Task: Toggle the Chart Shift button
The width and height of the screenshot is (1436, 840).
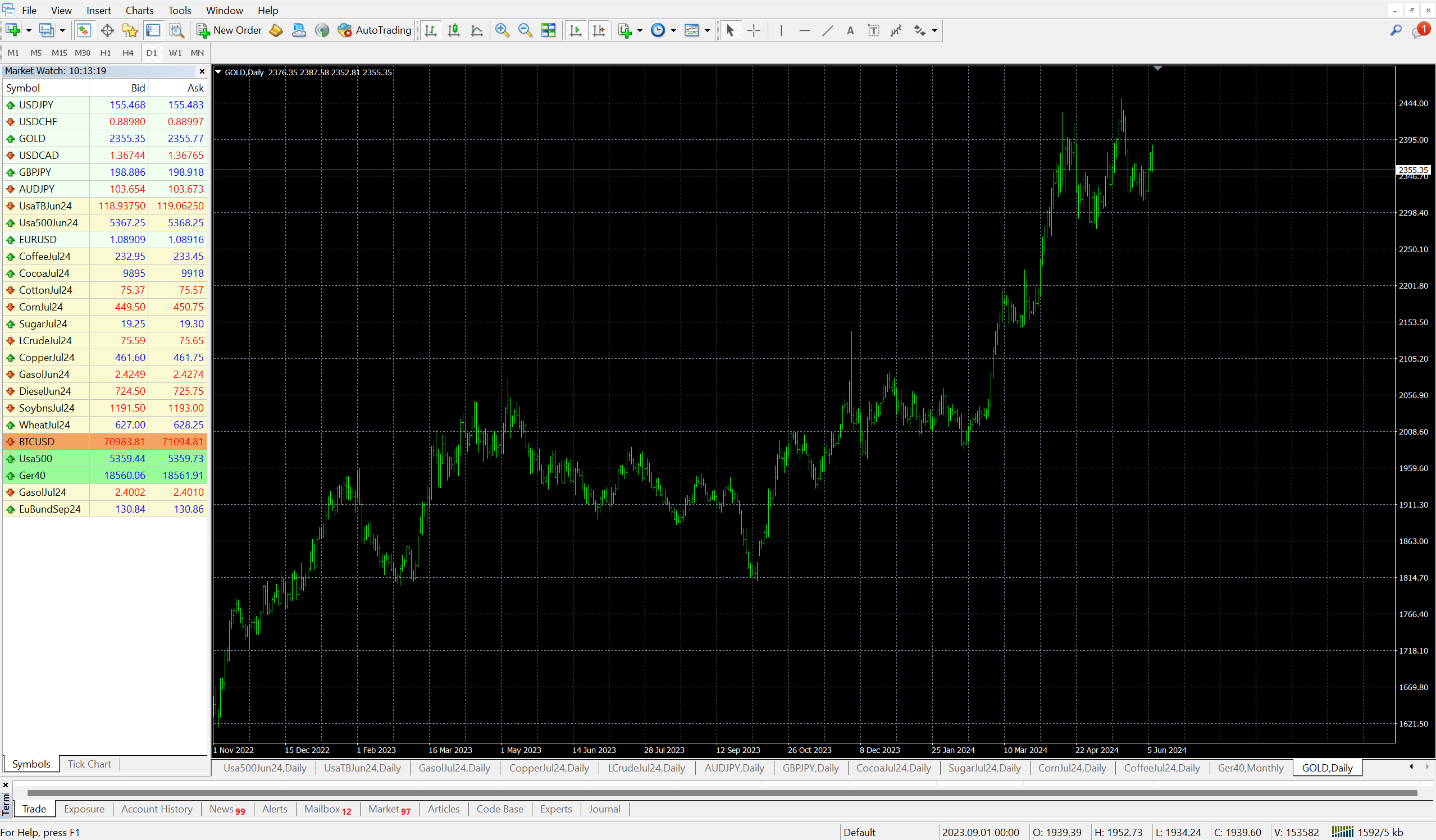Action: 599,30
